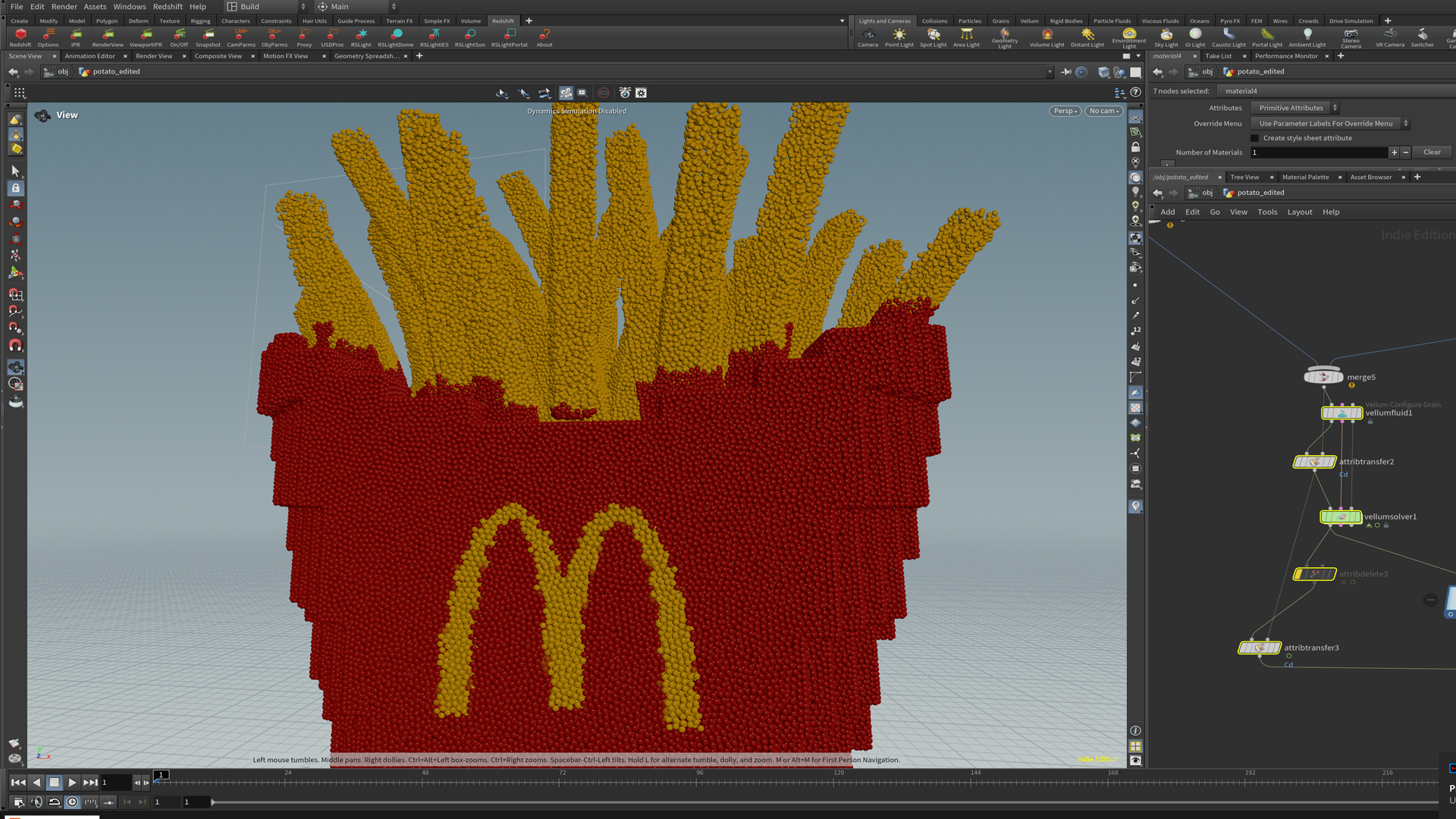Open the Scene View pane options arrow

[x=1138, y=56]
